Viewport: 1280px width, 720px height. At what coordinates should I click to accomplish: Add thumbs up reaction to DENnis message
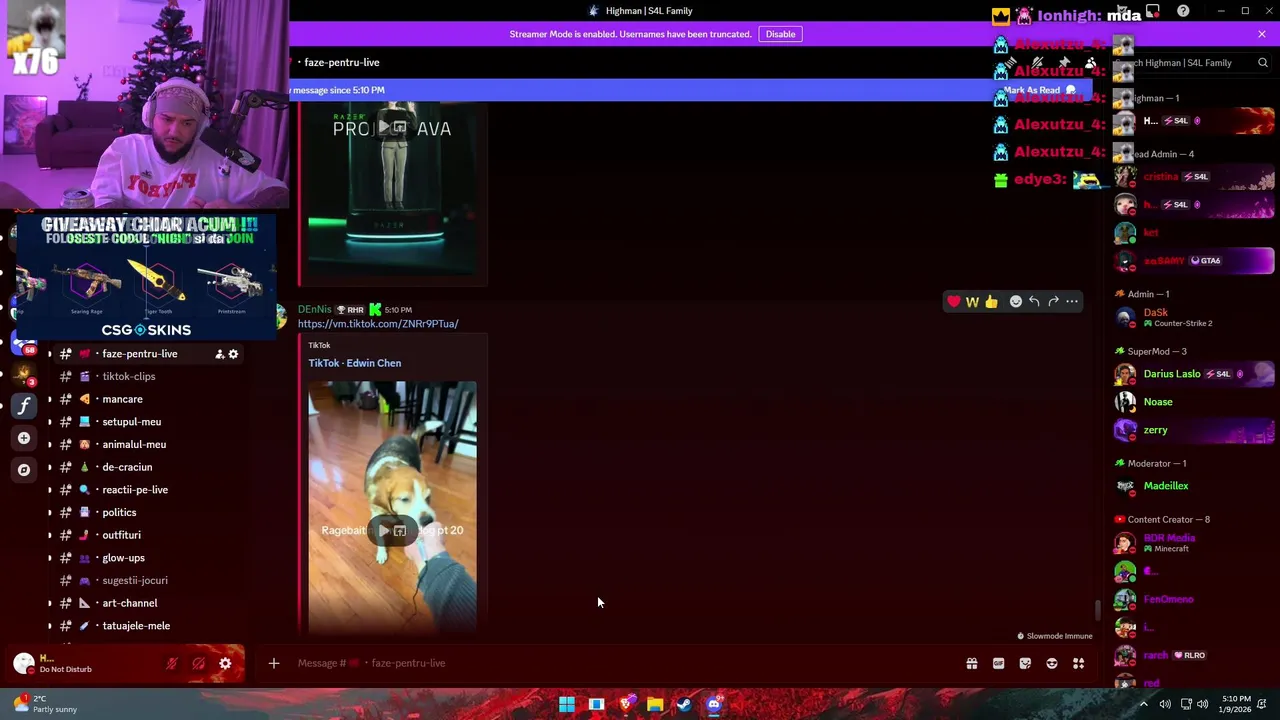[991, 301]
